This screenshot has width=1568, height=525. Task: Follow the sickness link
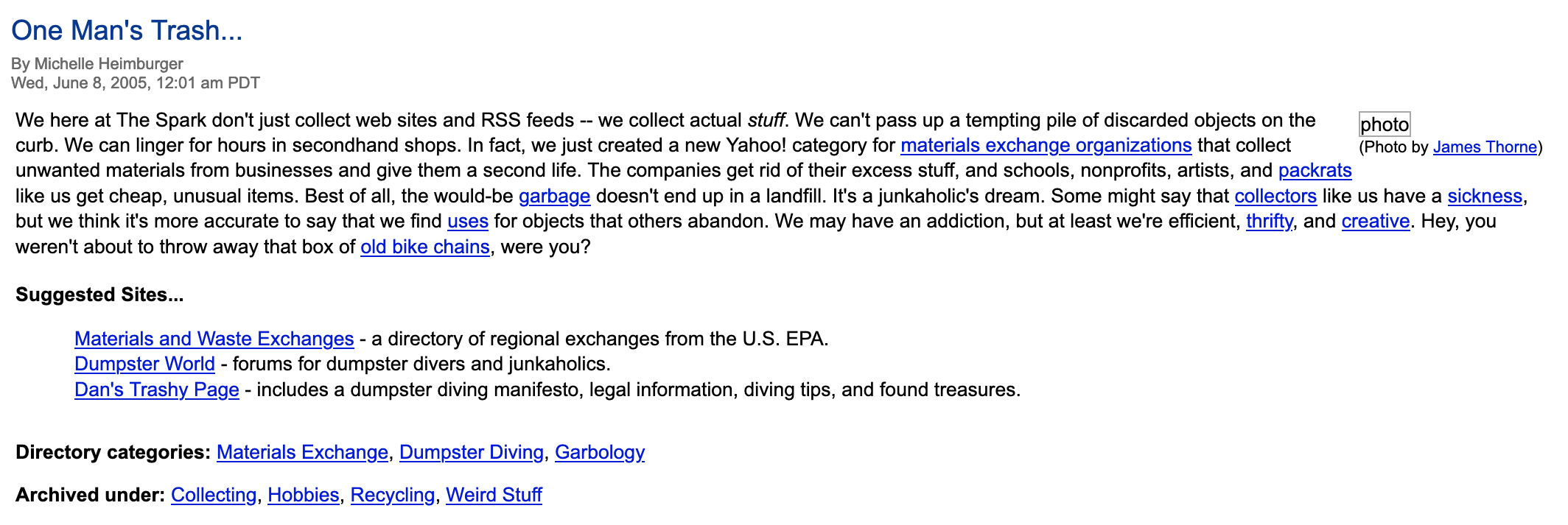(x=1484, y=196)
